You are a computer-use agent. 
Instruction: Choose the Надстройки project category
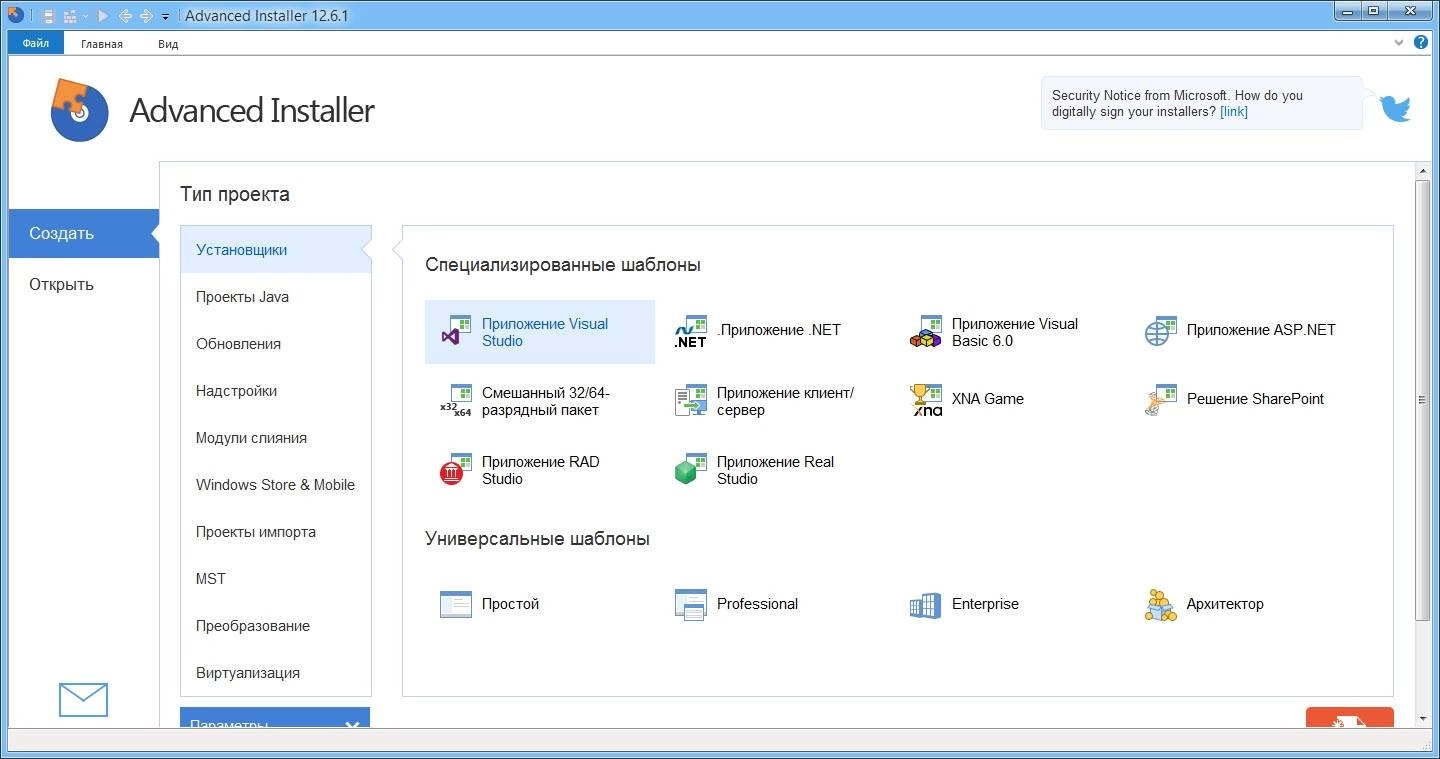click(276, 391)
